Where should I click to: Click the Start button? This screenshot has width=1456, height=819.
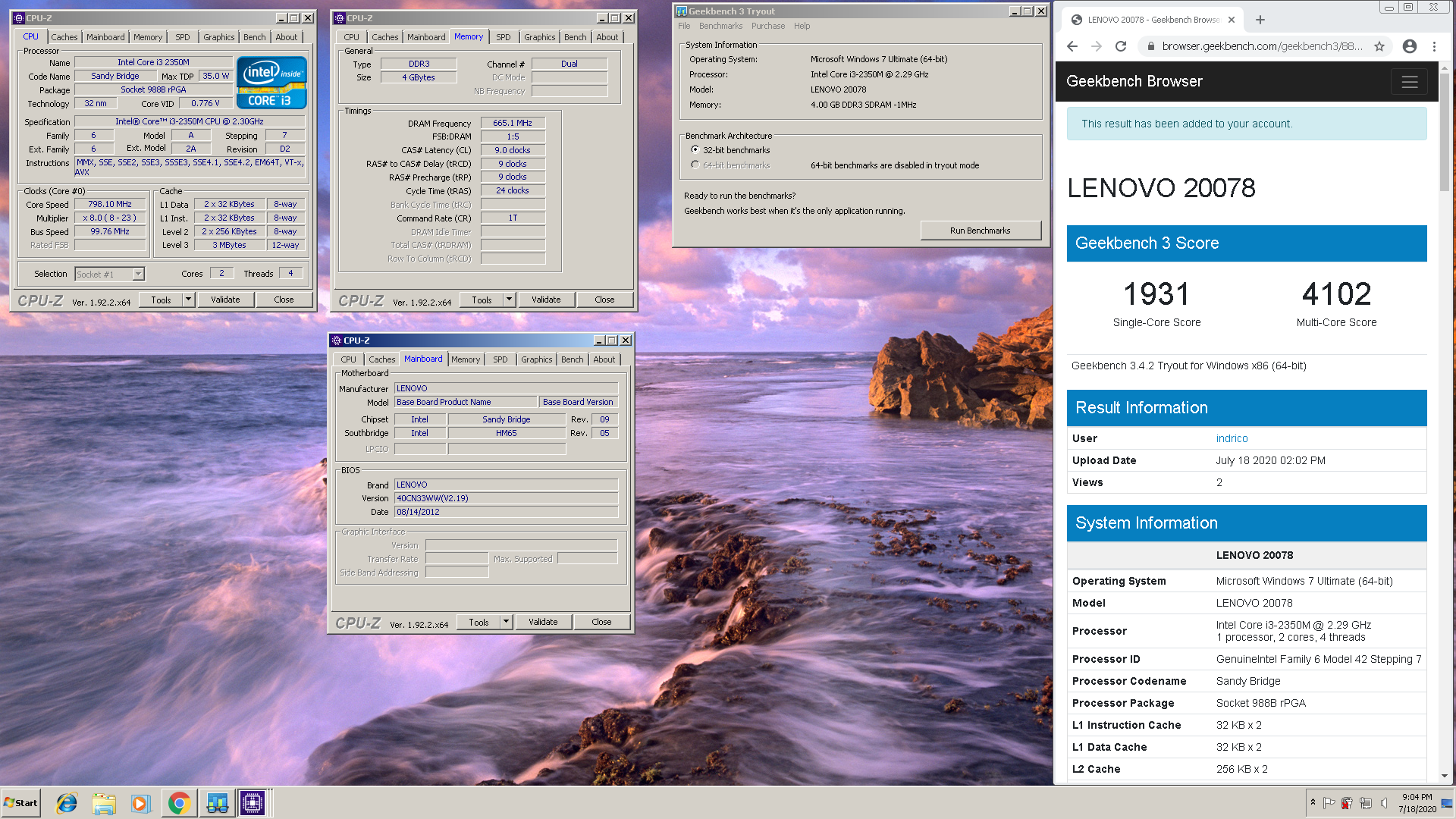pyautogui.click(x=20, y=803)
